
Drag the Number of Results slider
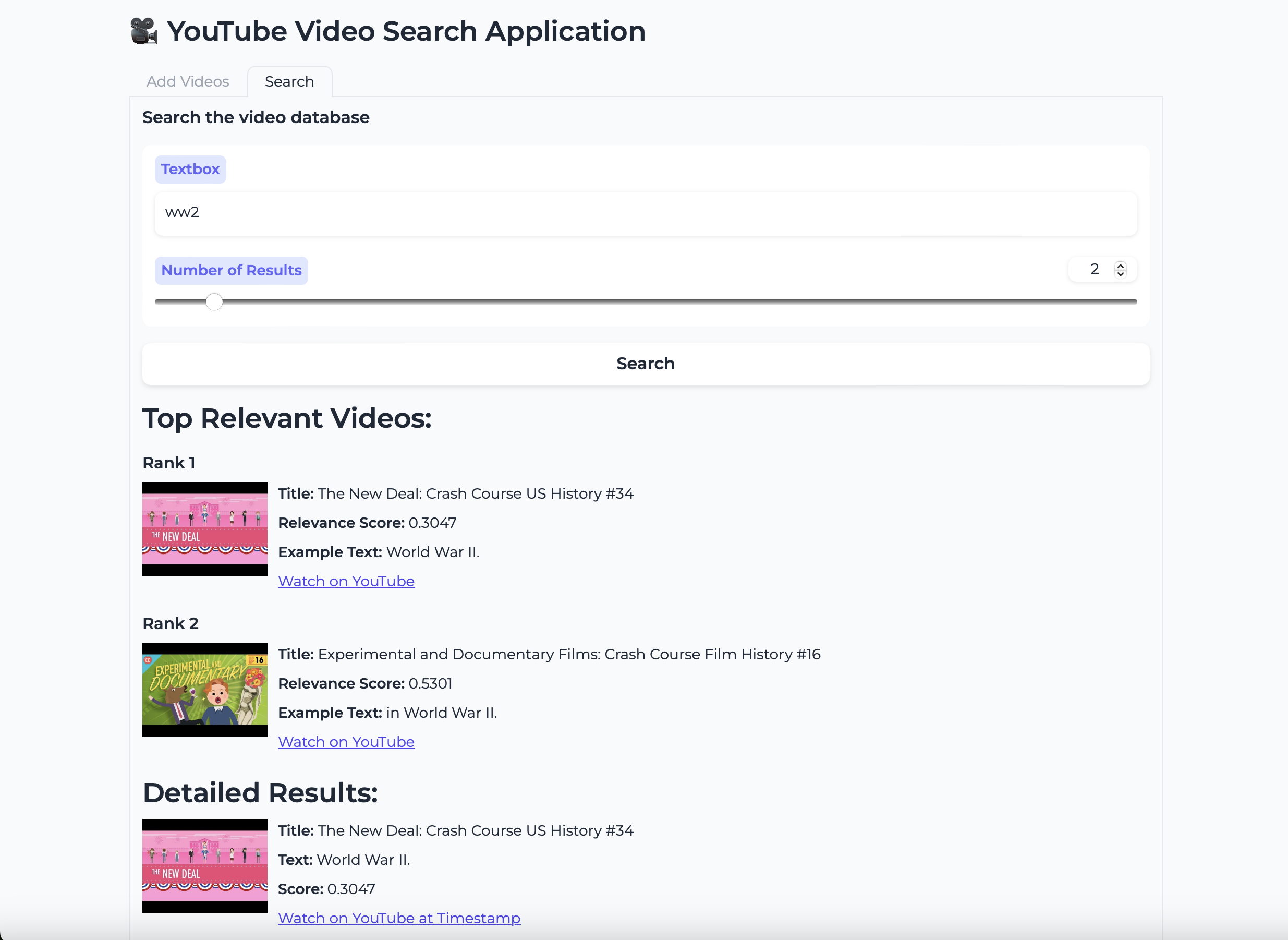coord(214,301)
